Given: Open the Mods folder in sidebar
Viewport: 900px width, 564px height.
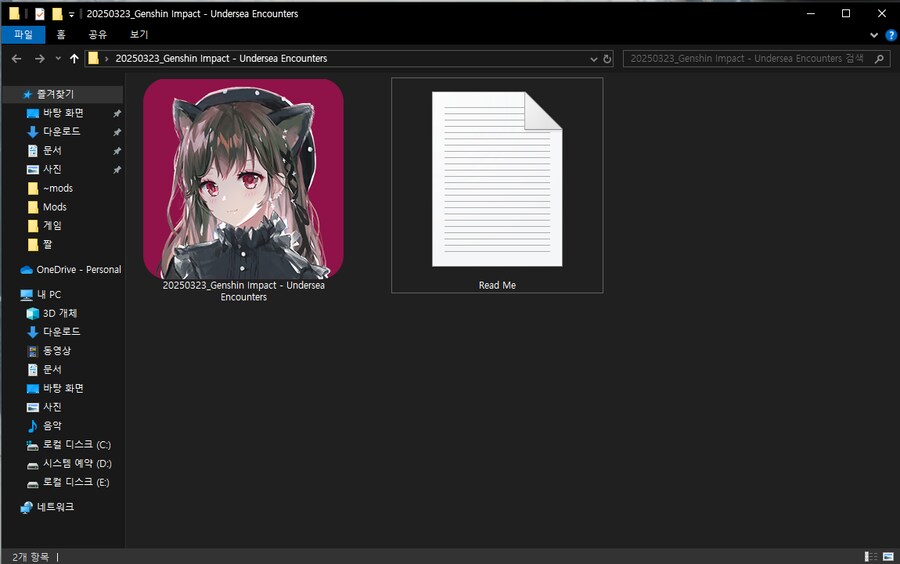Looking at the screenshot, I should 55,207.
